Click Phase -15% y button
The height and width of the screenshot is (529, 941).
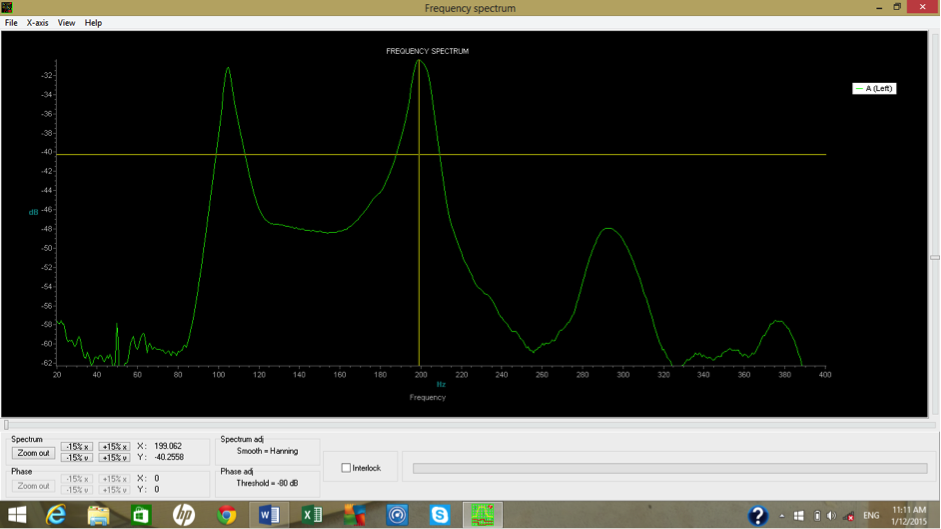click(x=77, y=490)
